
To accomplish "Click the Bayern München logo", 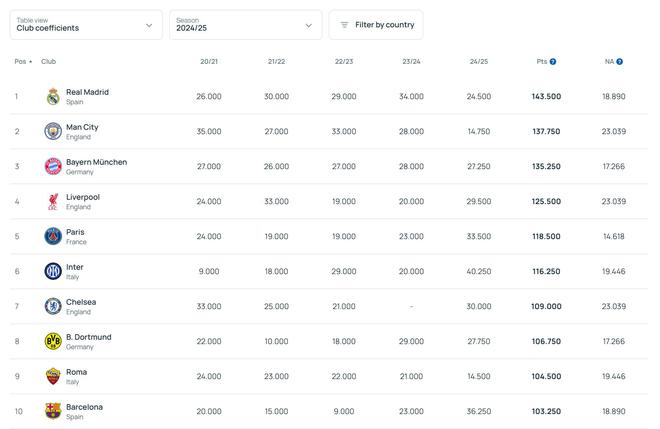I will (x=53, y=167).
